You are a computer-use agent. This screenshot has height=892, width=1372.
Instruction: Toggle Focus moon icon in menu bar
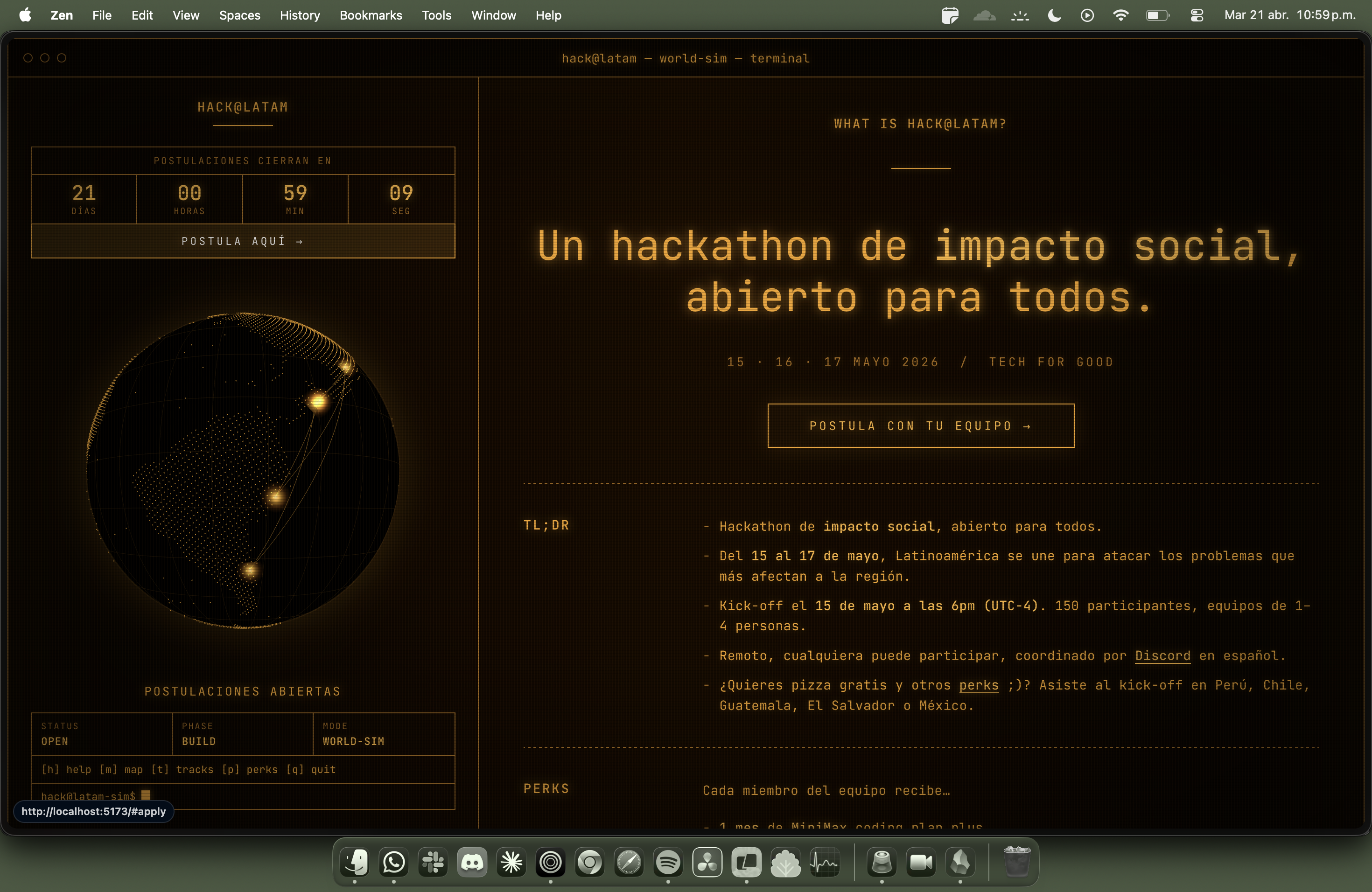click(x=1054, y=15)
